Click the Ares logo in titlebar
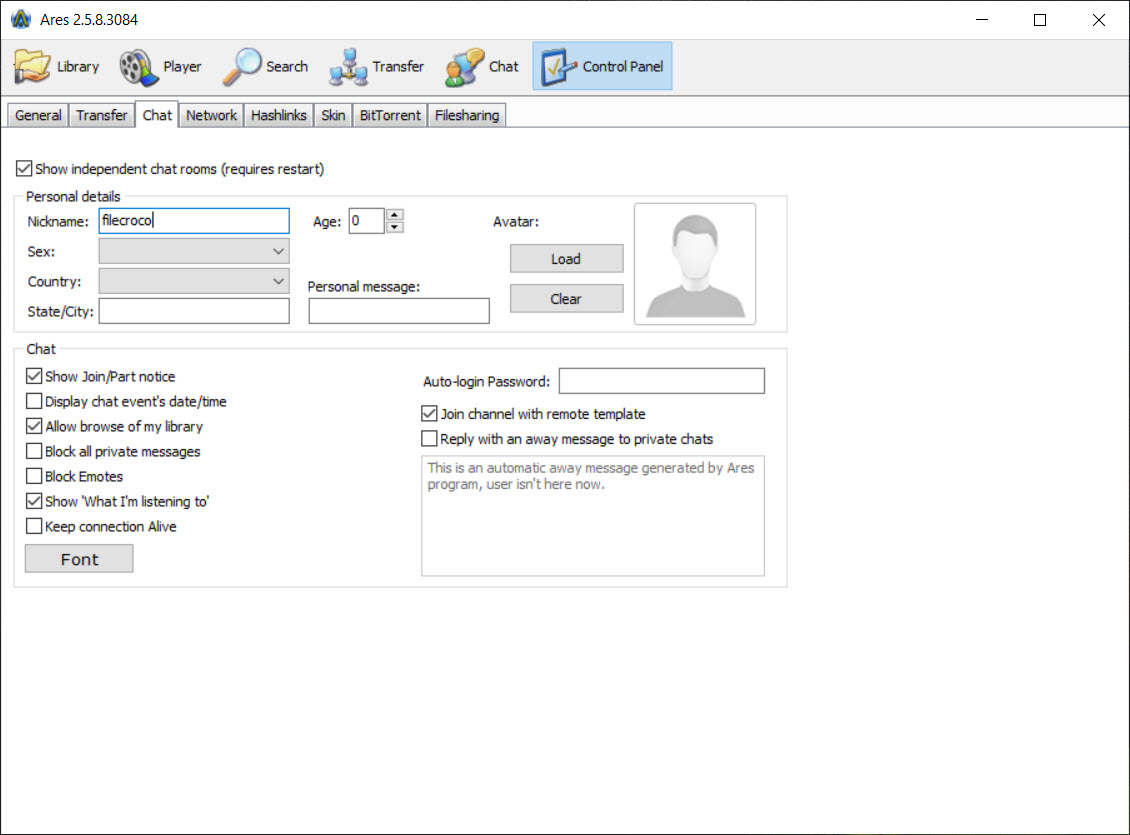 (x=20, y=18)
